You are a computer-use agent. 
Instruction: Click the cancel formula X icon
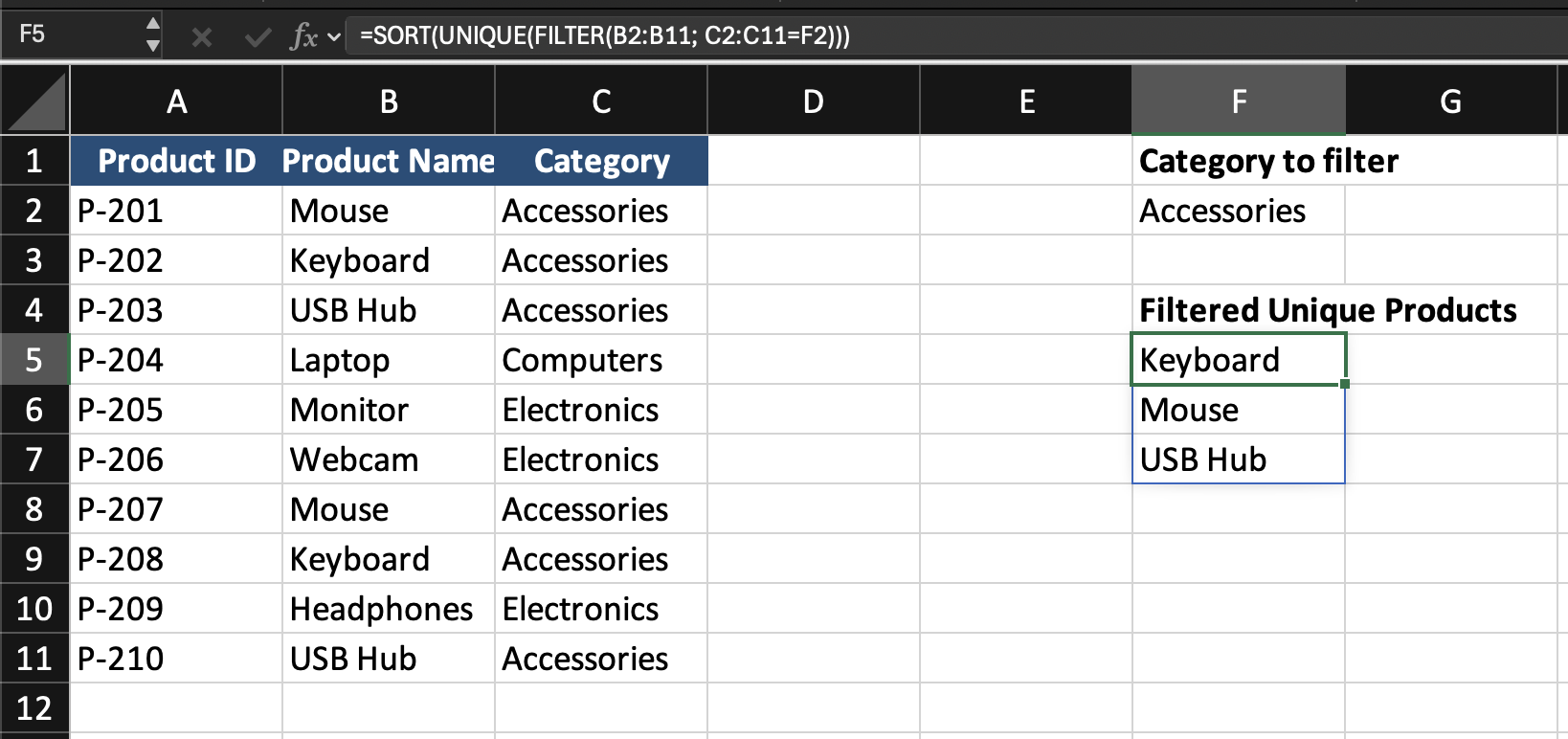tap(201, 37)
